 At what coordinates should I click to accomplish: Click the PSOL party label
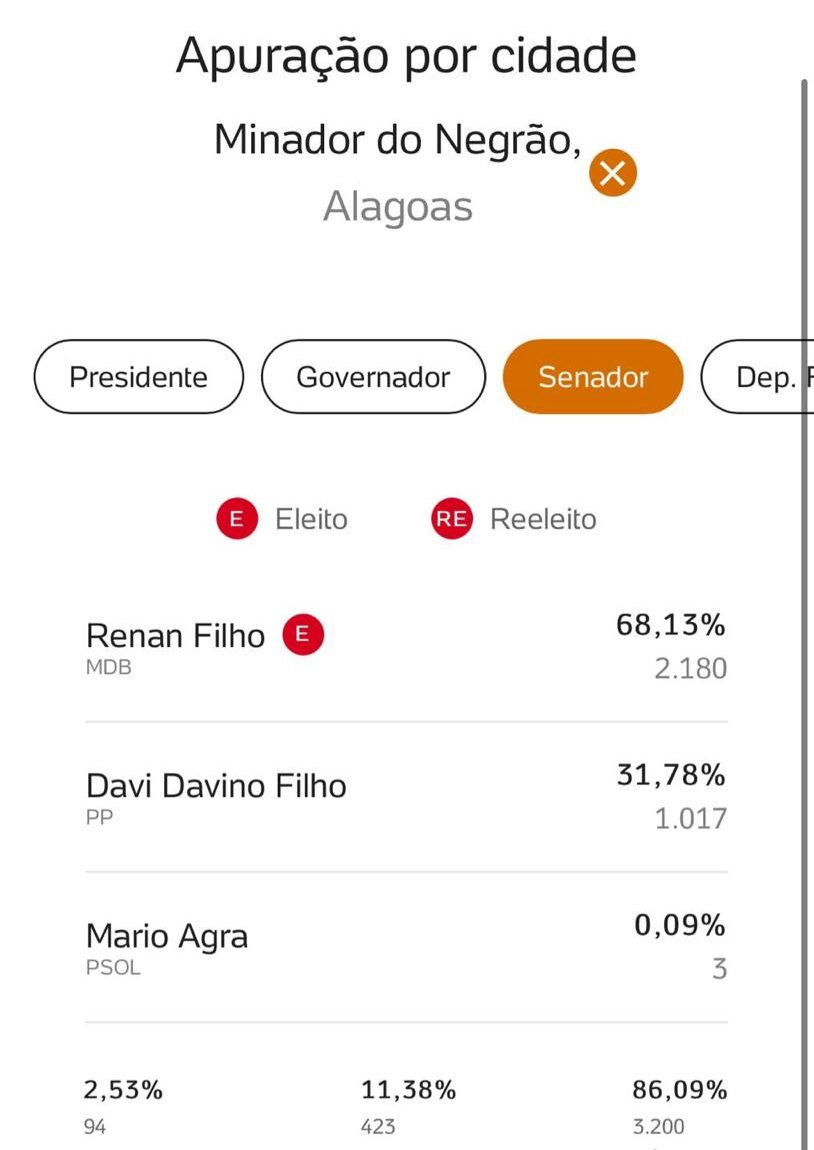(x=113, y=968)
